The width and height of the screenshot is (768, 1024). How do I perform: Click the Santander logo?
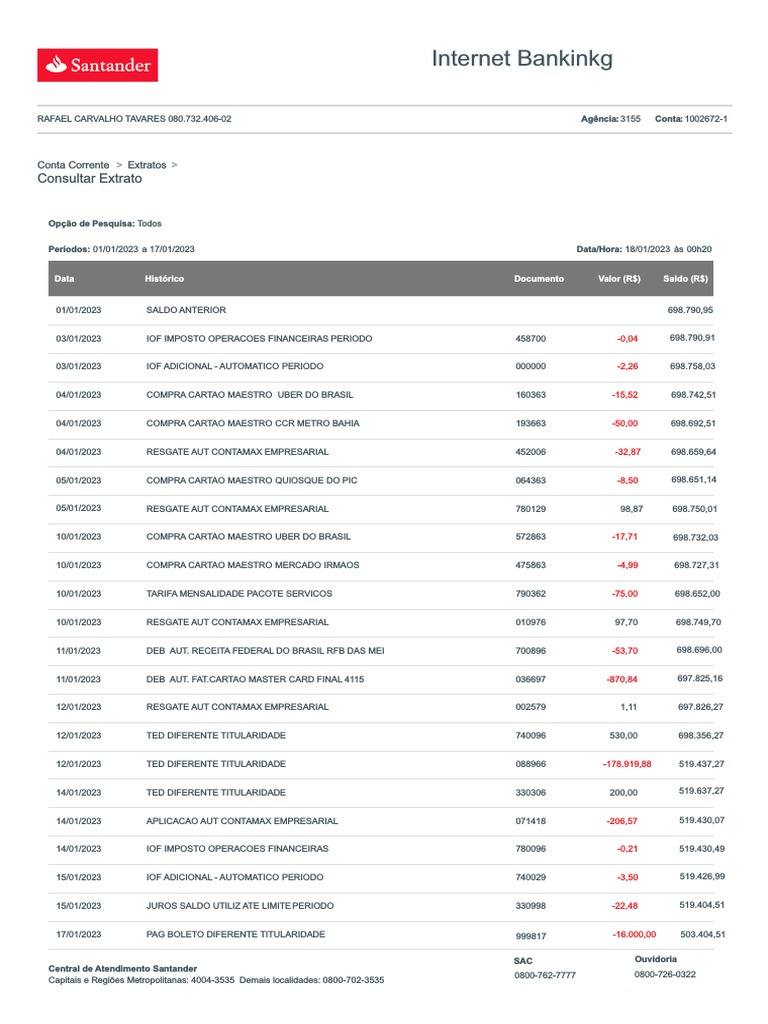(x=97, y=65)
